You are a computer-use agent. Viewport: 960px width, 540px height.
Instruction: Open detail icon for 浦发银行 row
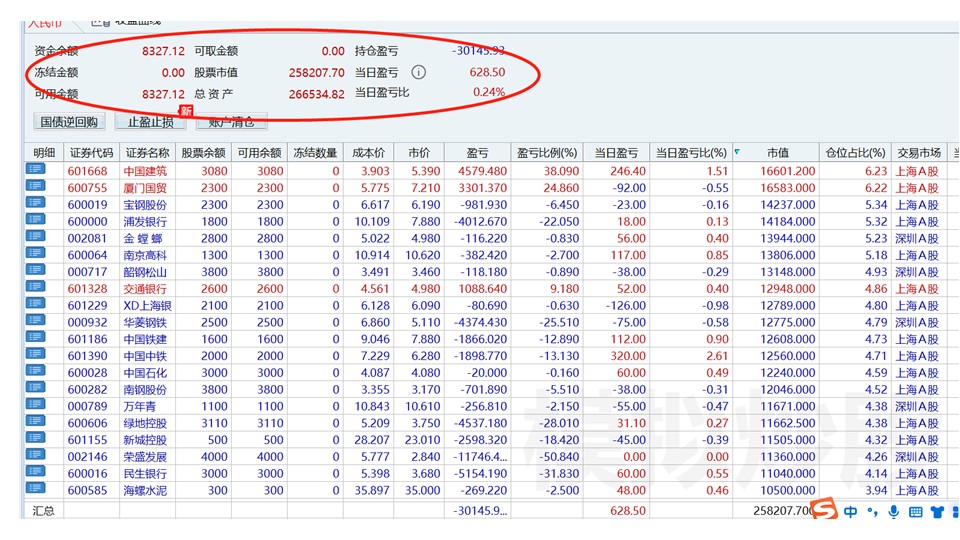[36, 220]
